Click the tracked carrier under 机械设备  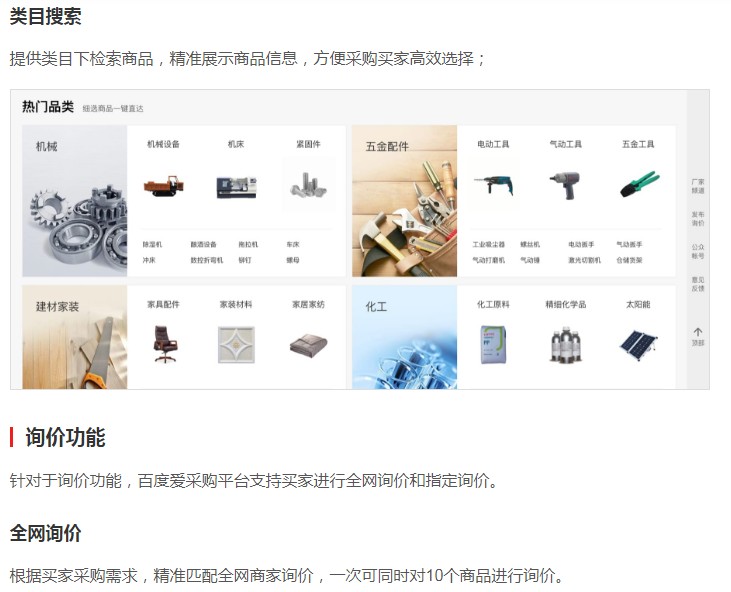(x=164, y=186)
